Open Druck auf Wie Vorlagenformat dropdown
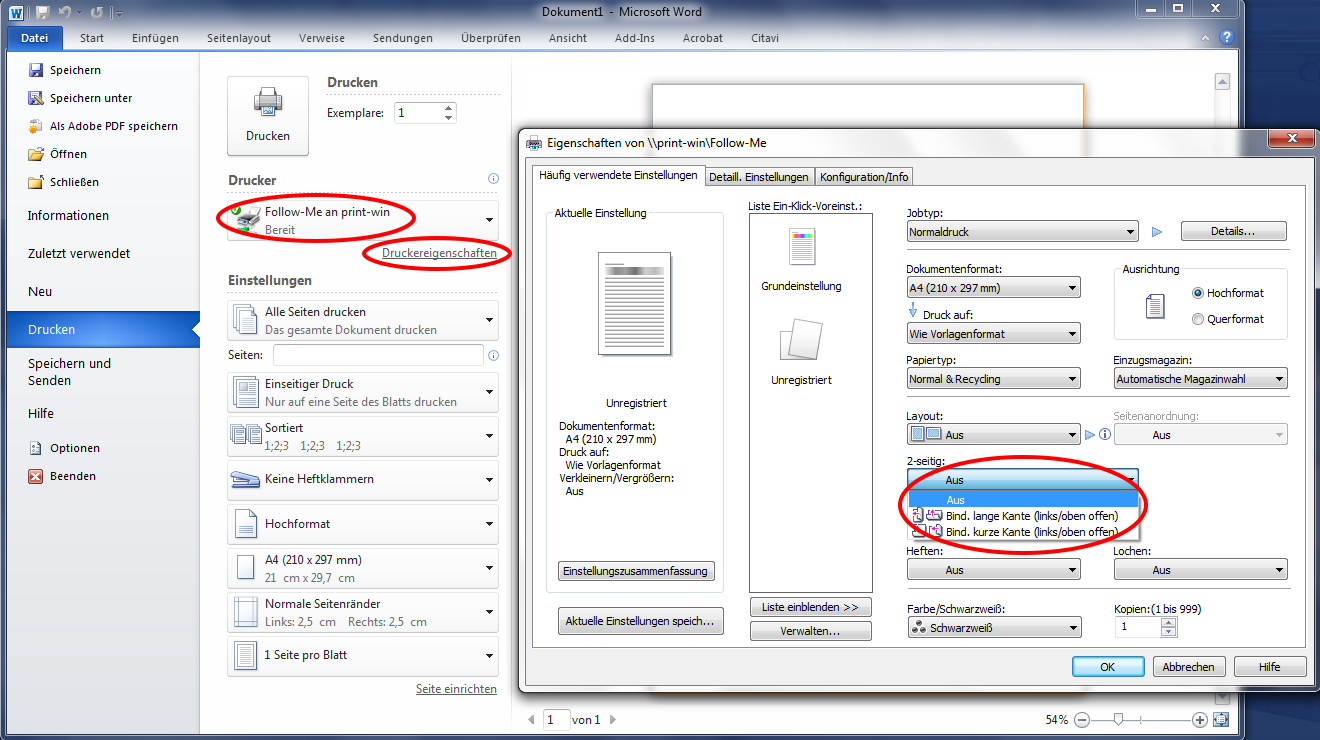1320x740 pixels. point(993,334)
